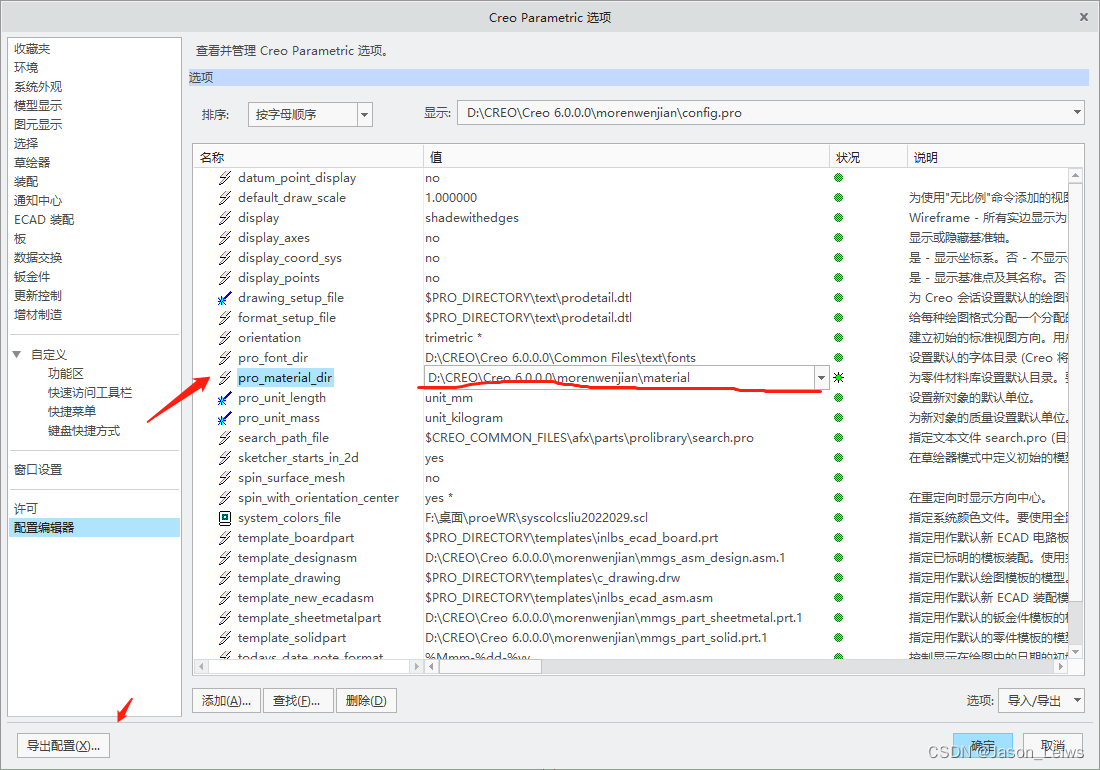1100x770 pixels.
Task: Click the 查找(F)... button
Action: point(297,700)
